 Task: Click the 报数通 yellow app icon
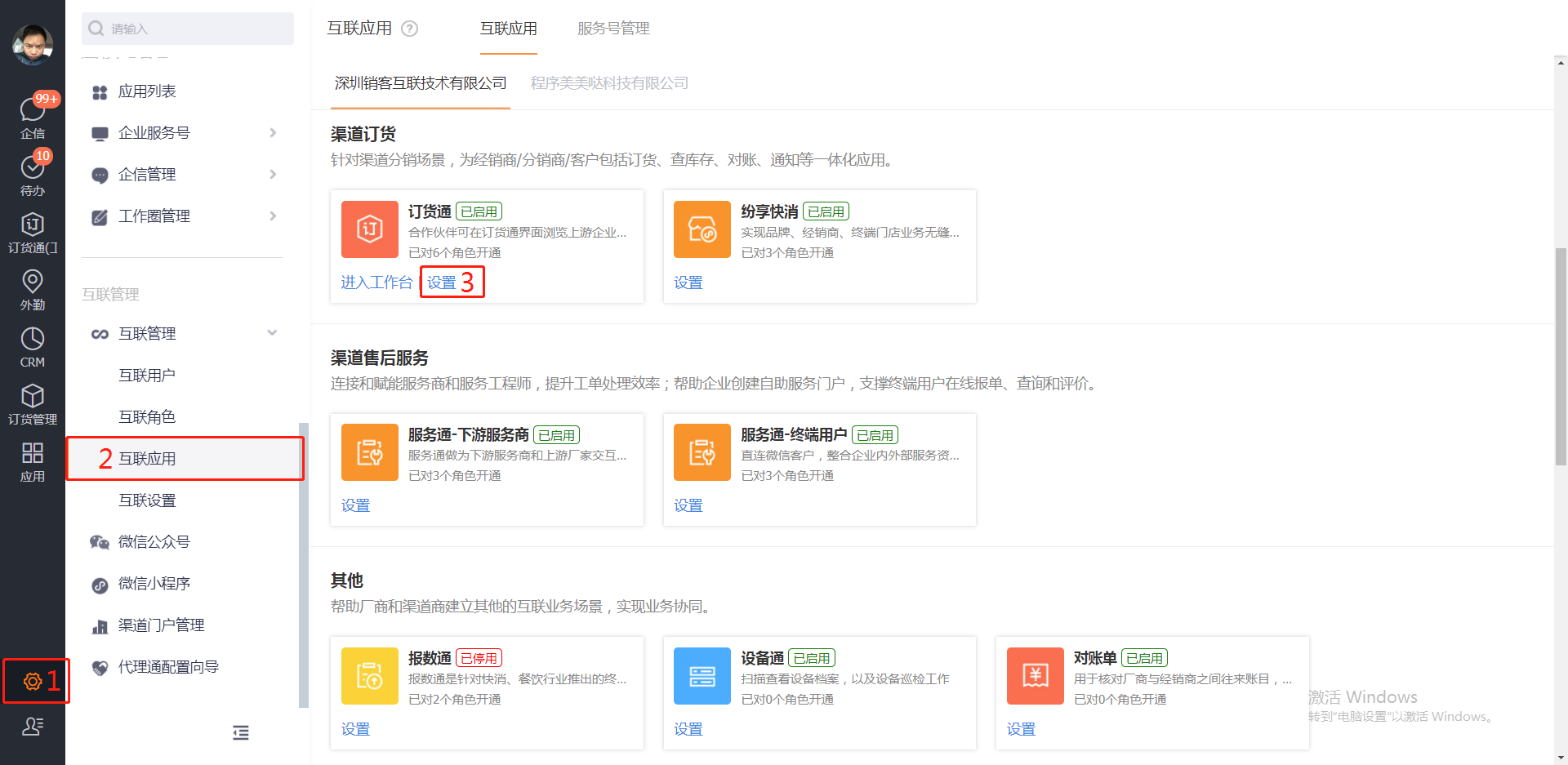[370, 676]
